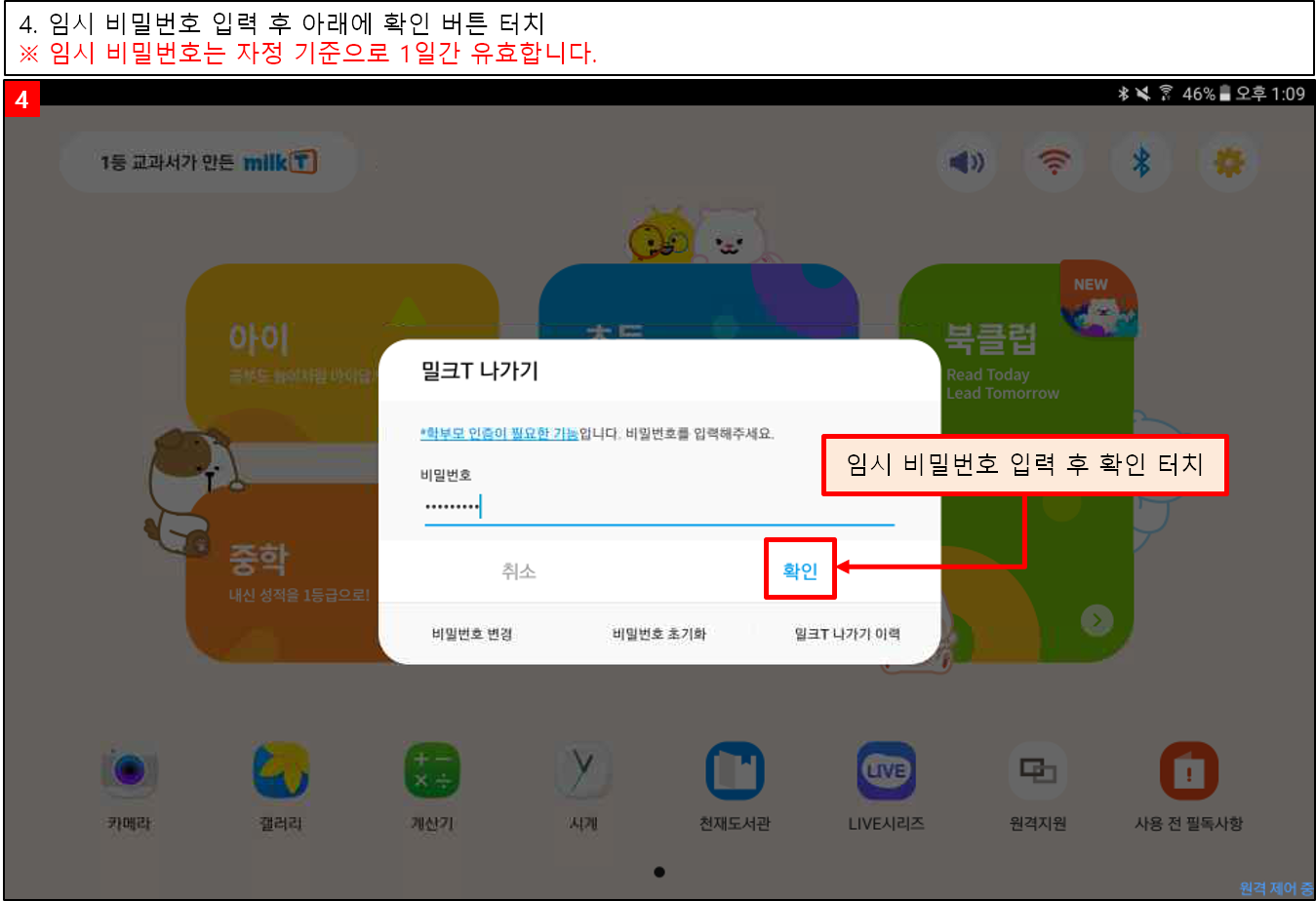Open the 계산기 calculator app
The height and width of the screenshot is (901, 1316).
432,772
